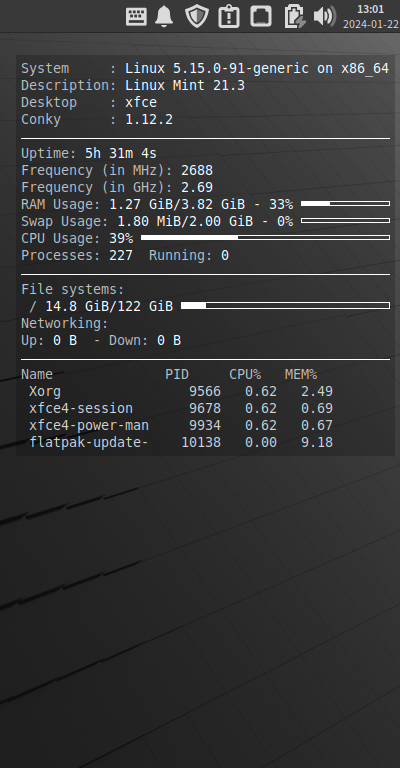The width and height of the screenshot is (400, 768).
Task: Open the shield Update Manager icon
Action: pos(197,16)
